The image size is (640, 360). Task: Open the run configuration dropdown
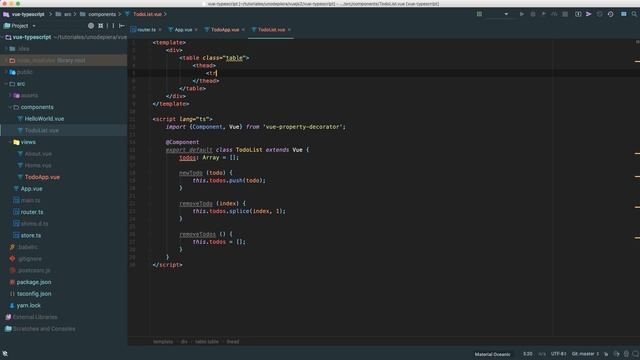(x=506, y=14)
